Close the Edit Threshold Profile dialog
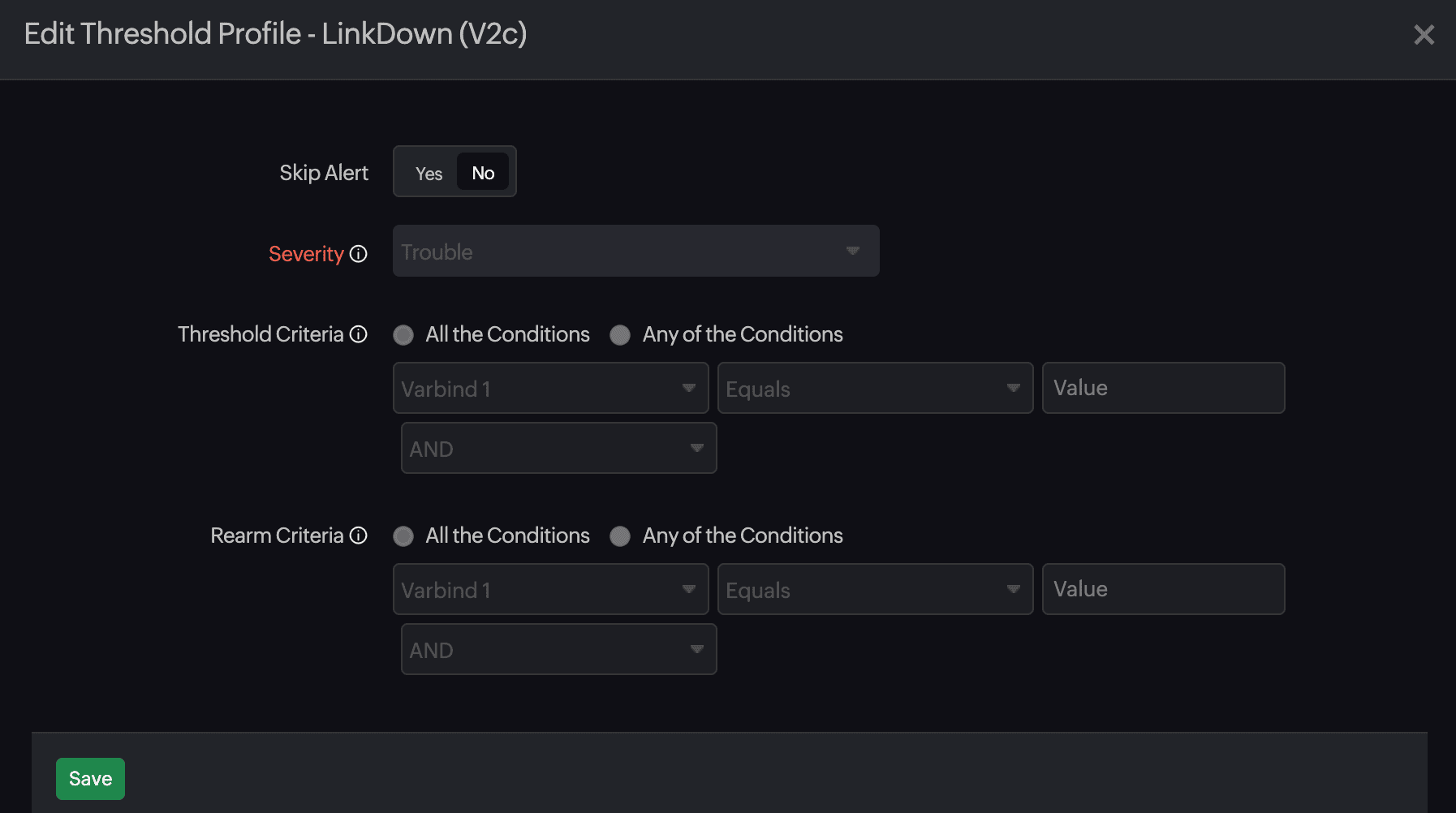This screenshot has width=1456, height=813. click(1424, 35)
